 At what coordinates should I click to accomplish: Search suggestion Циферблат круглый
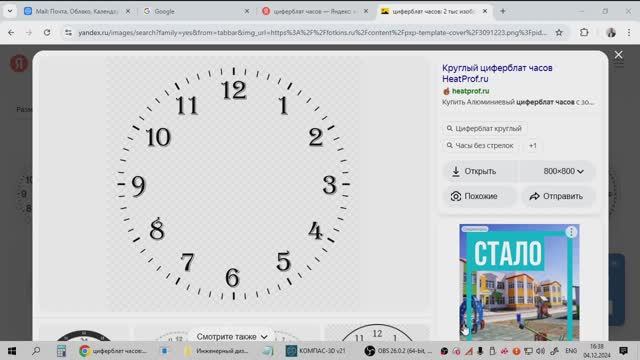pos(484,129)
